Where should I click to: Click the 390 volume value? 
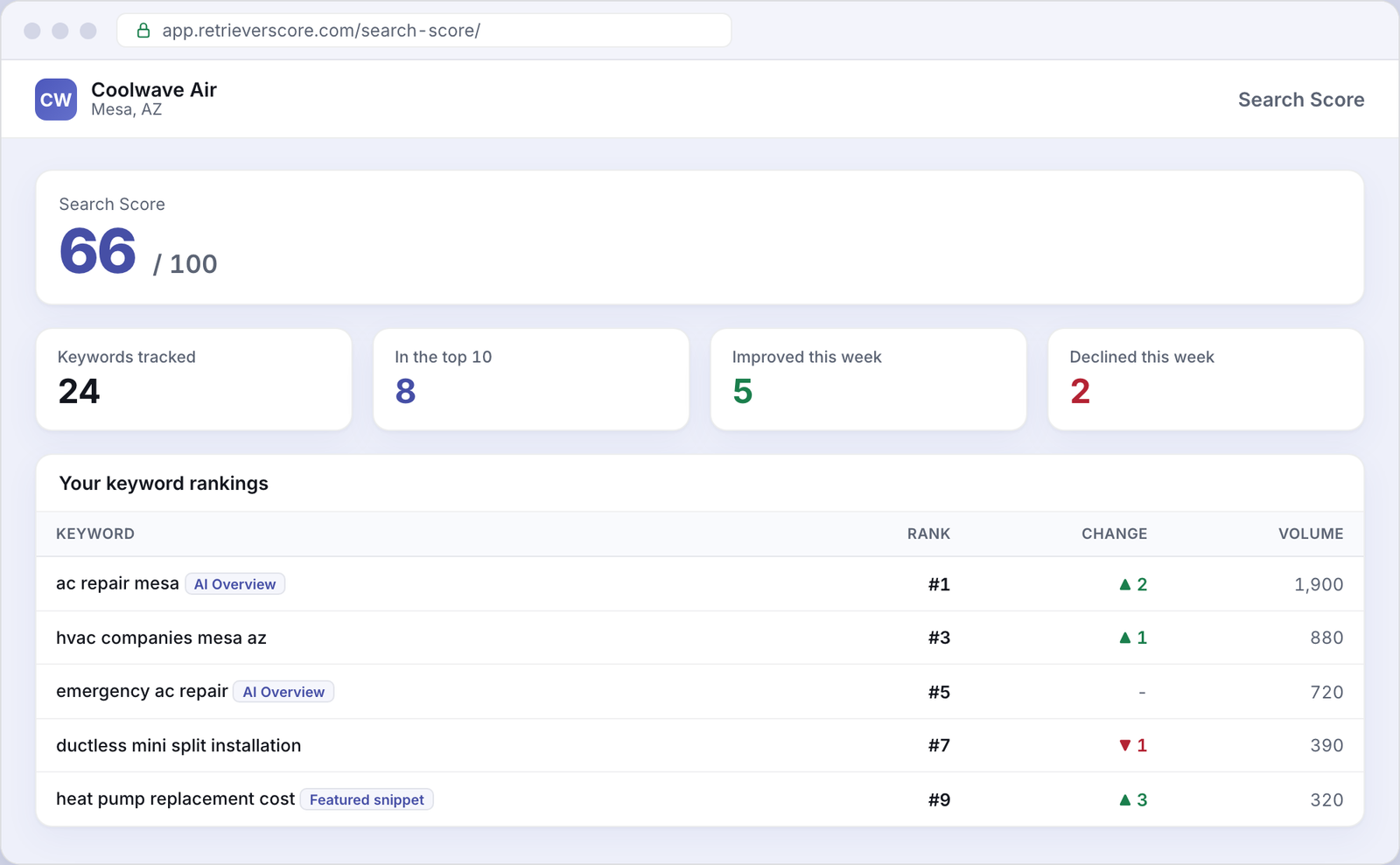tap(1326, 745)
